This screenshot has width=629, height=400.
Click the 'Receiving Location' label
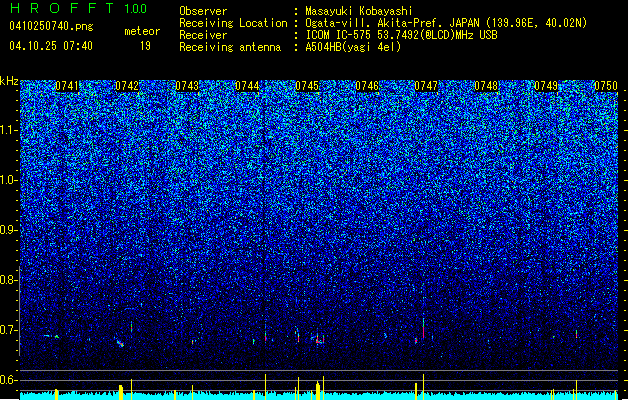pos(233,23)
